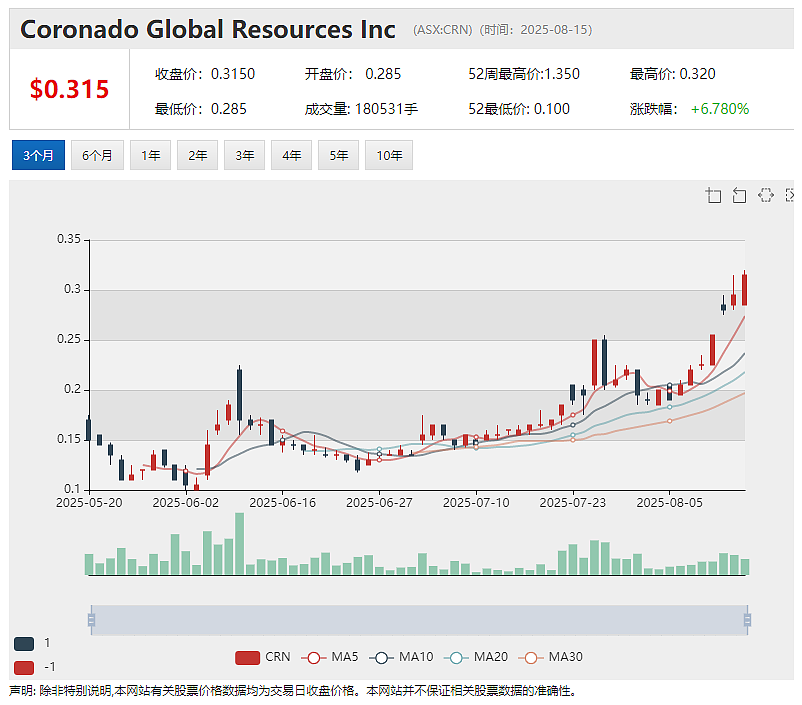Screen dimensions: 802x705
Task: Click the 2025-07-10 x-axis label
Action: pyautogui.click(x=476, y=503)
